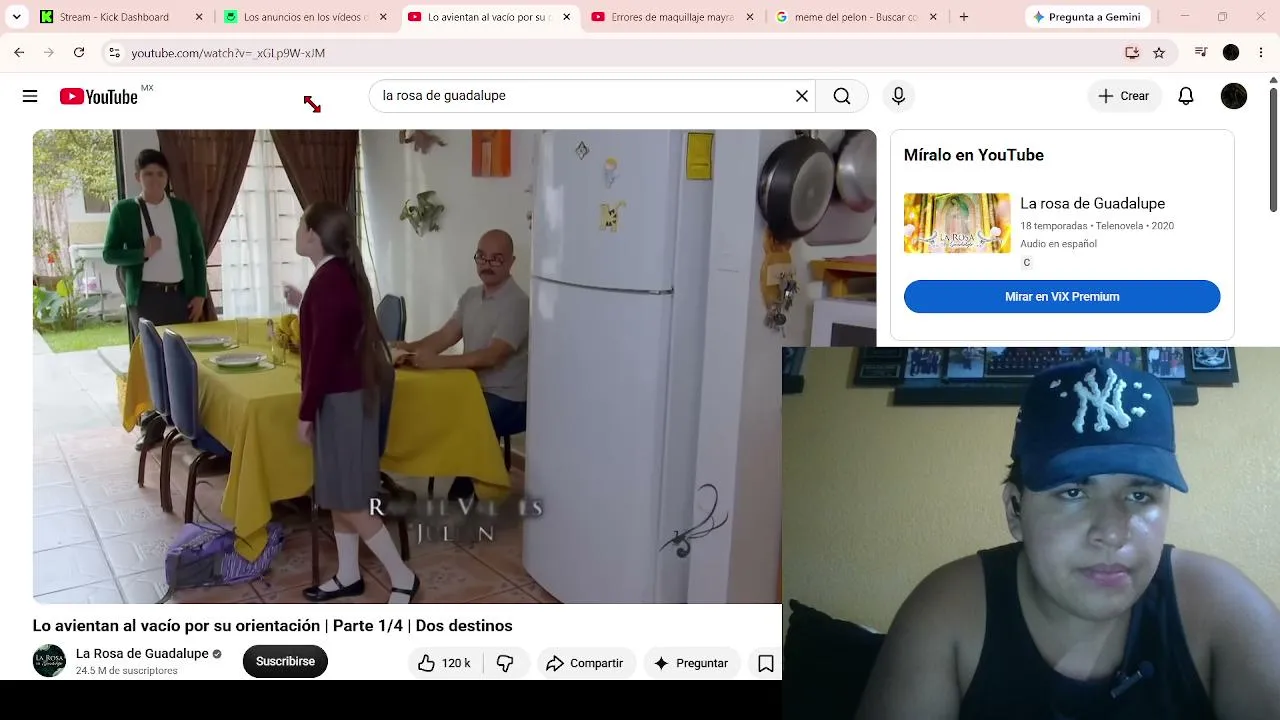Close the Los anuncios en los vídeos tab
Image resolution: width=1280 pixels, height=720 pixels.
pos(383,17)
